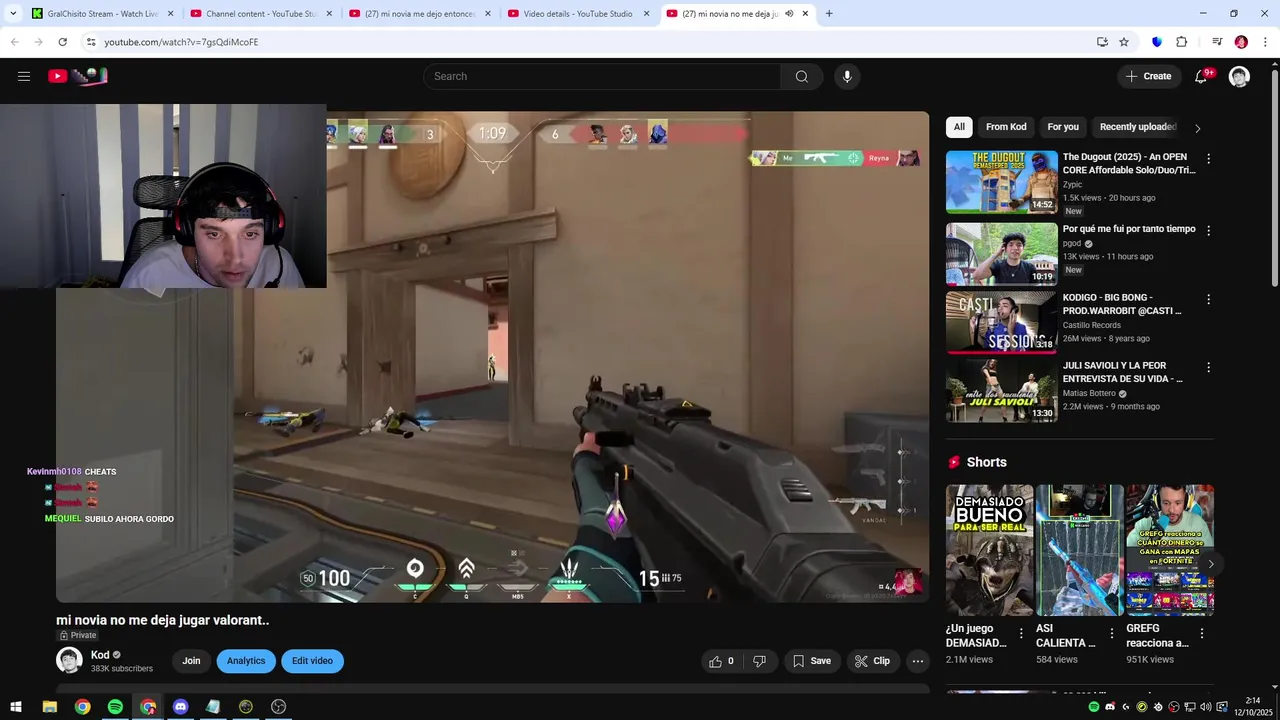Open Spotify from the taskbar
This screenshot has height=720, width=1280.
[x=115, y=707]
